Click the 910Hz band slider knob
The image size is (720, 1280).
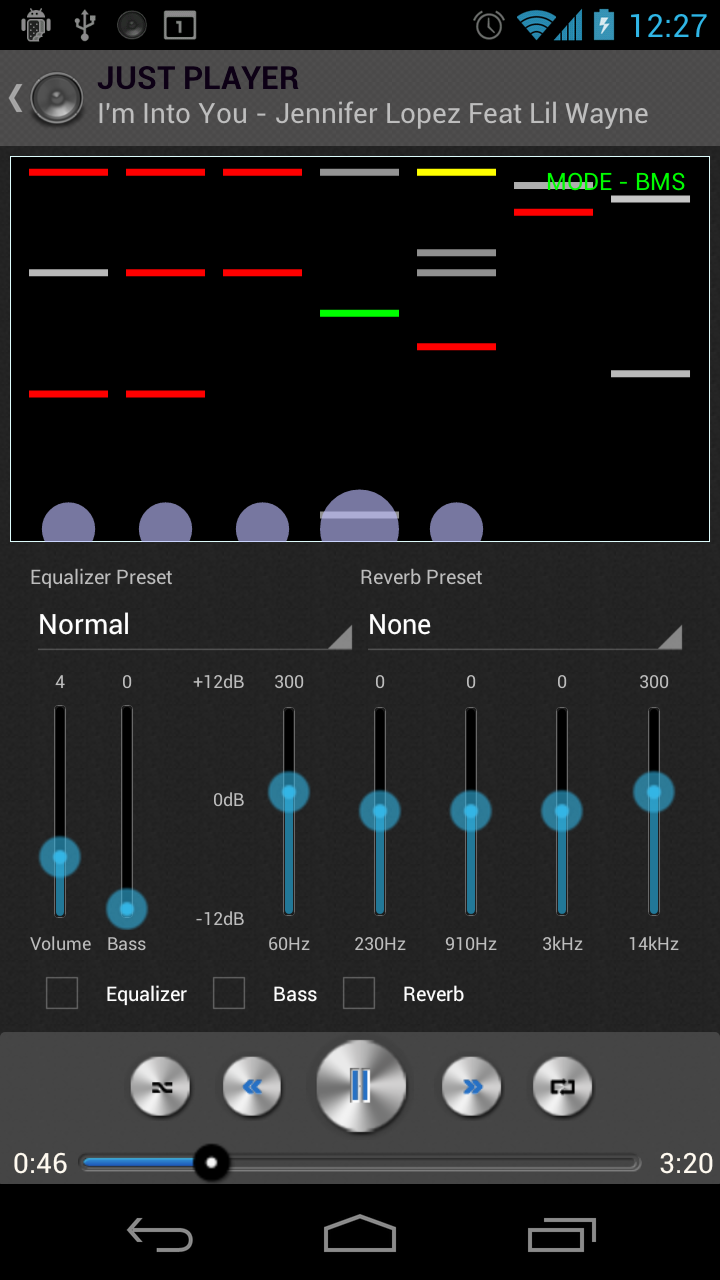[471, 811]
